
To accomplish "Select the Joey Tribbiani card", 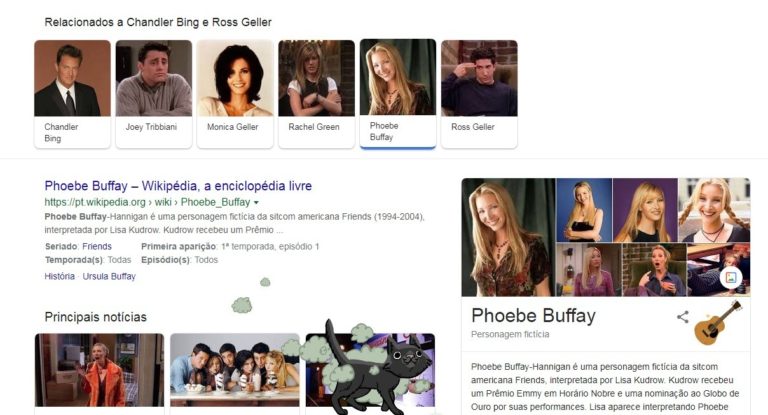I will (x=154, y=94).
